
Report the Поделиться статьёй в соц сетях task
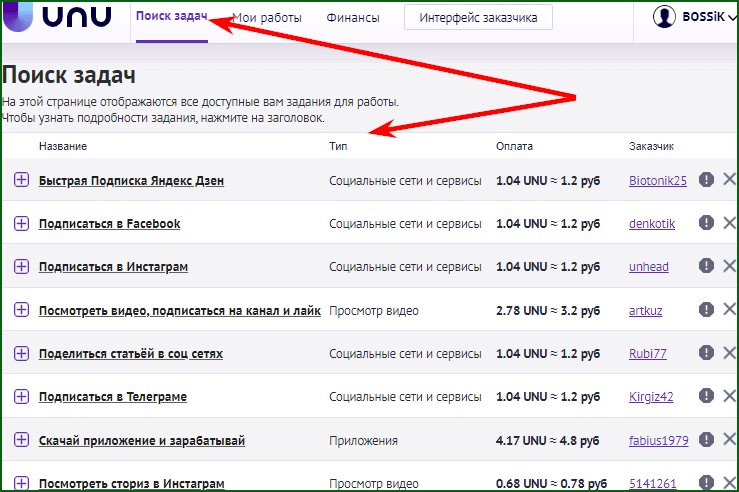pos(706,353)
